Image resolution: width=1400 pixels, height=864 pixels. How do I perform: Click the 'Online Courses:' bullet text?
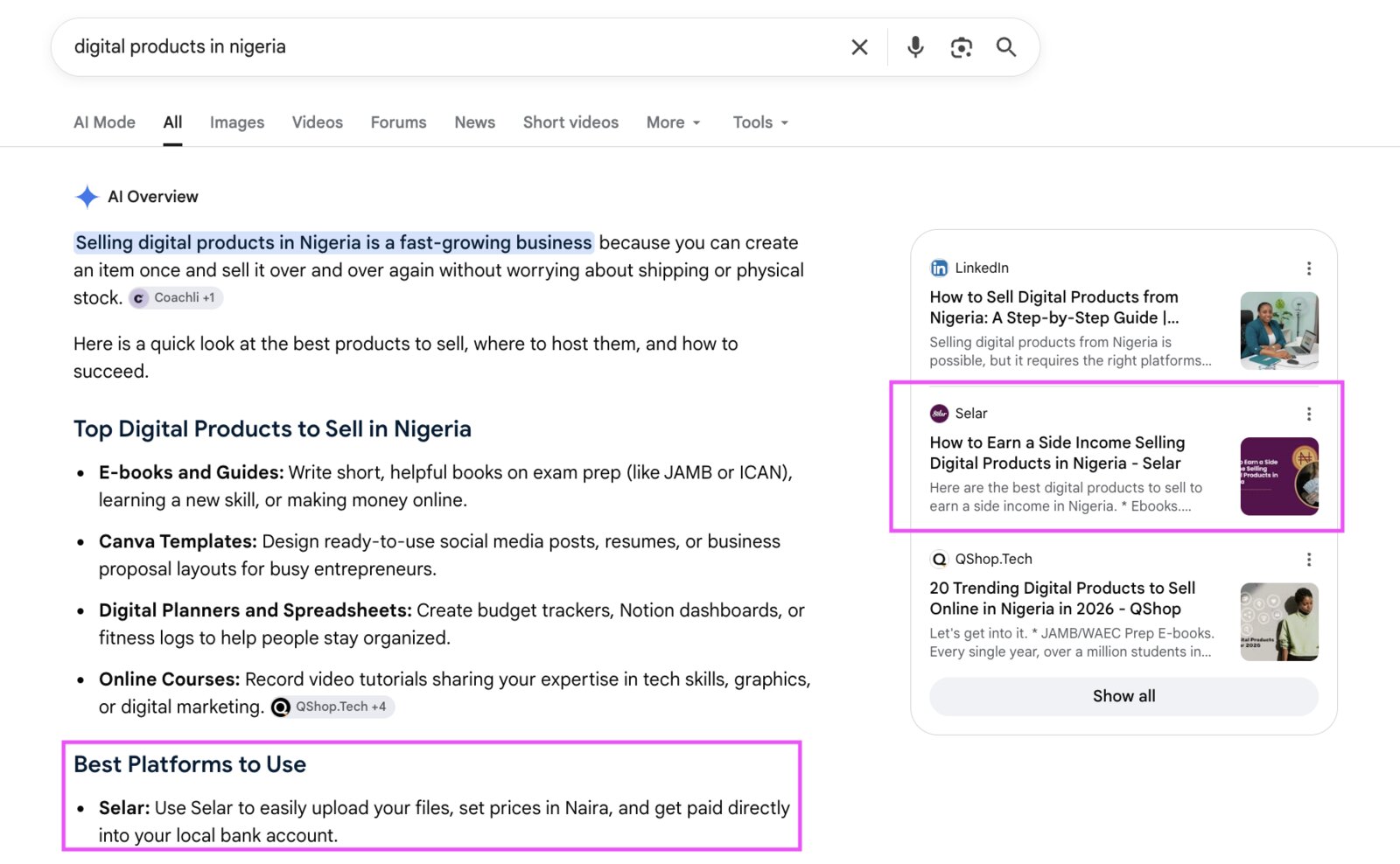tap(169, 679)
